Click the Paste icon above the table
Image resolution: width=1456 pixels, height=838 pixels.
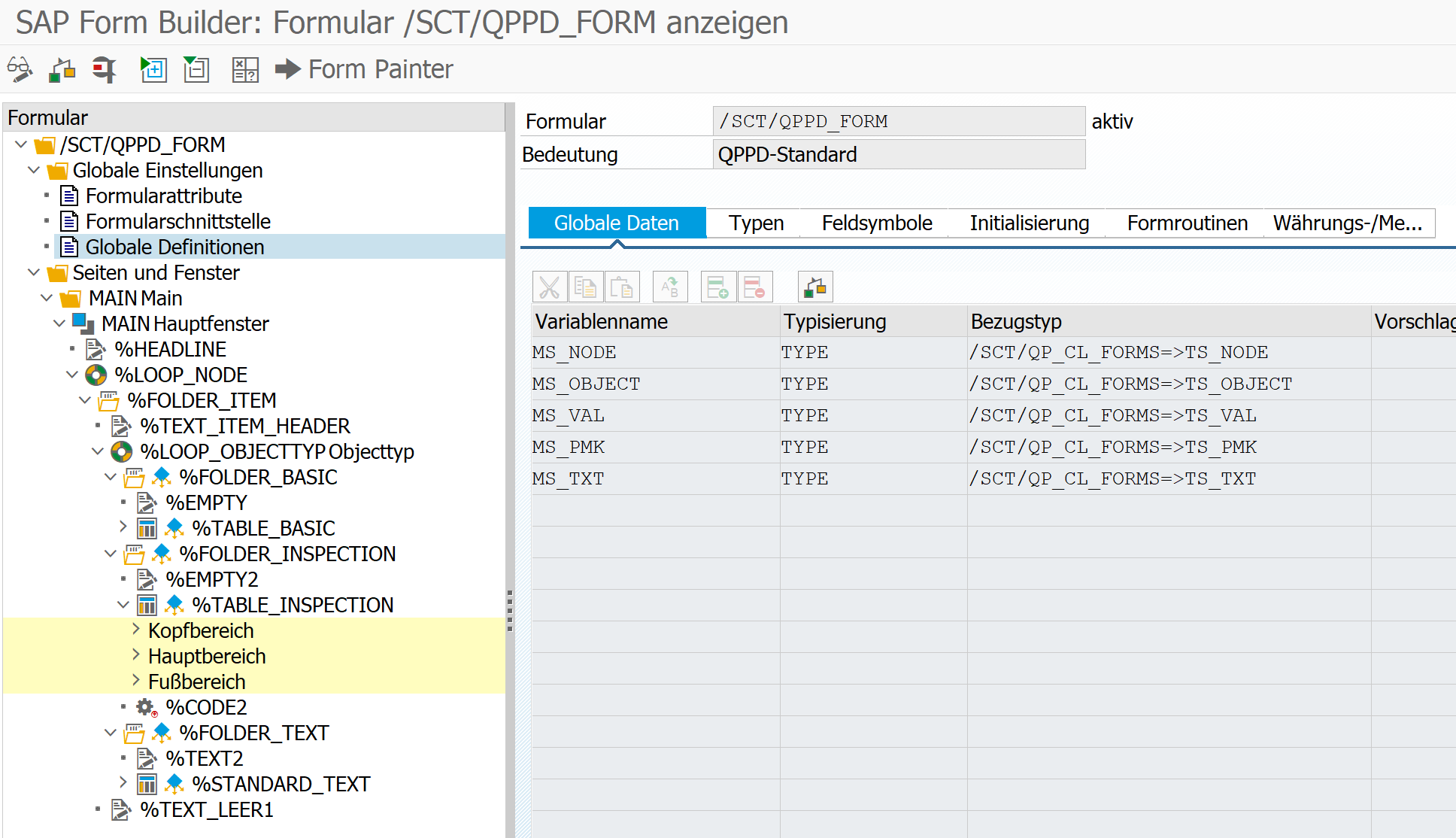622,287
